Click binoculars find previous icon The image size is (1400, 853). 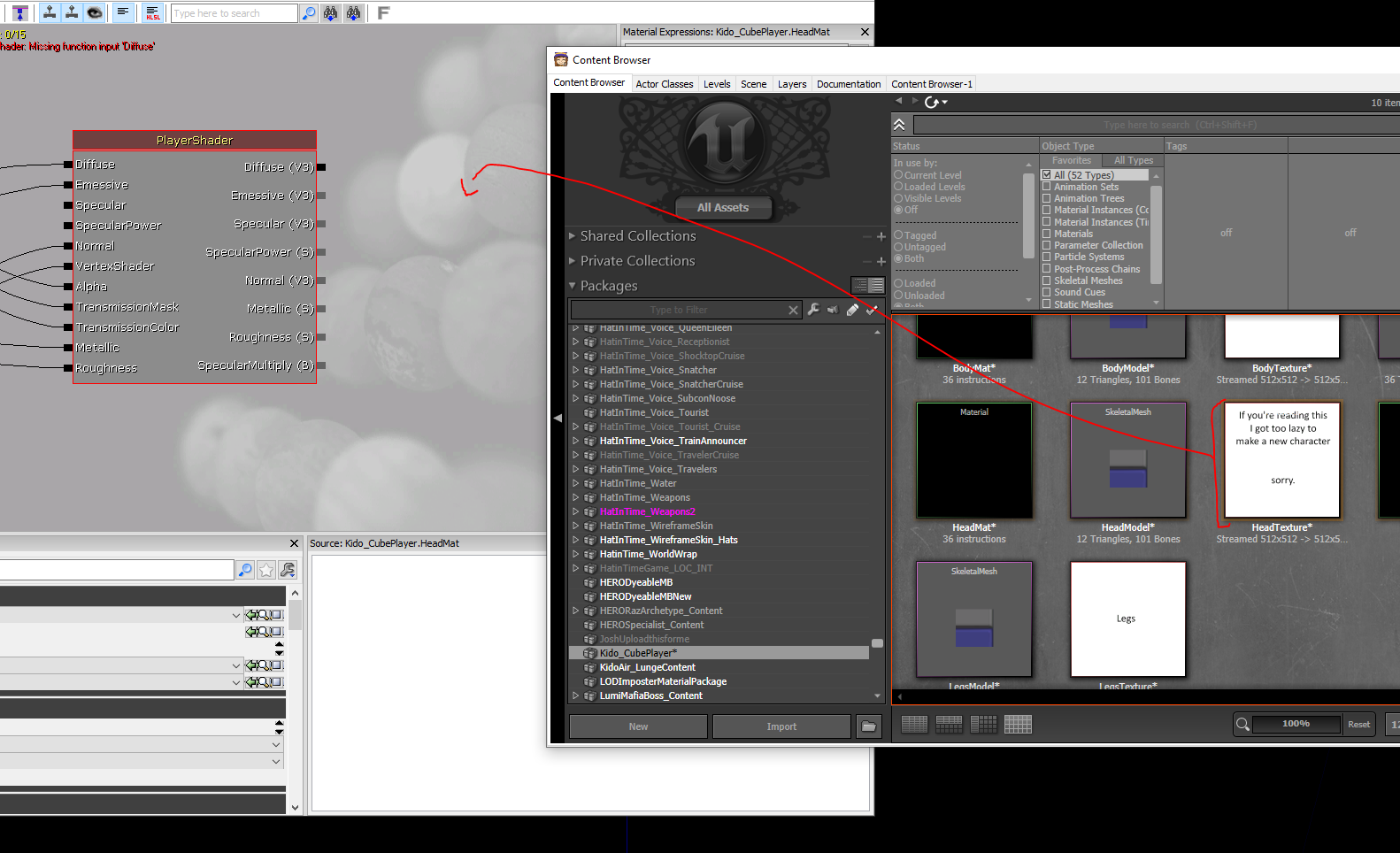pos(353,12)
